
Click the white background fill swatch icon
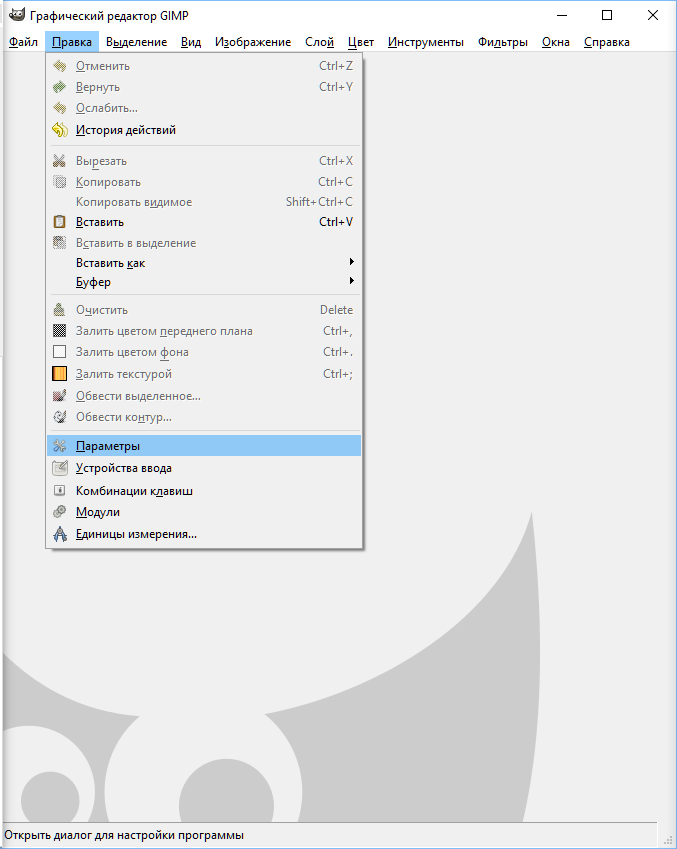(x=60, y=352)
